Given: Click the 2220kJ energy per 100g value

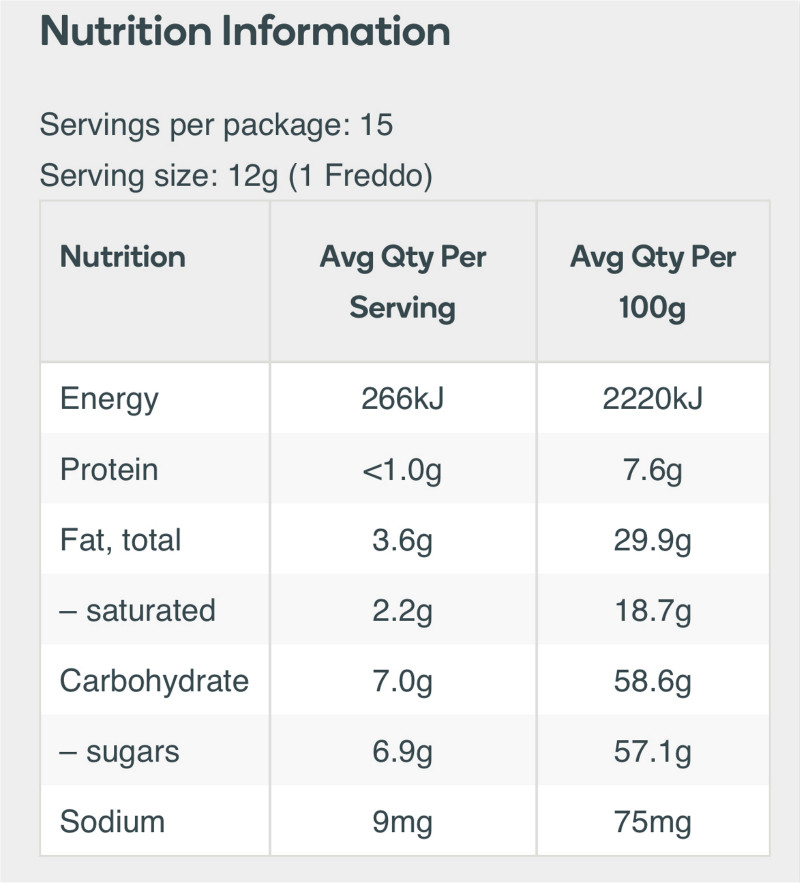Looking at the screenshot, I should tap(652, 399).
